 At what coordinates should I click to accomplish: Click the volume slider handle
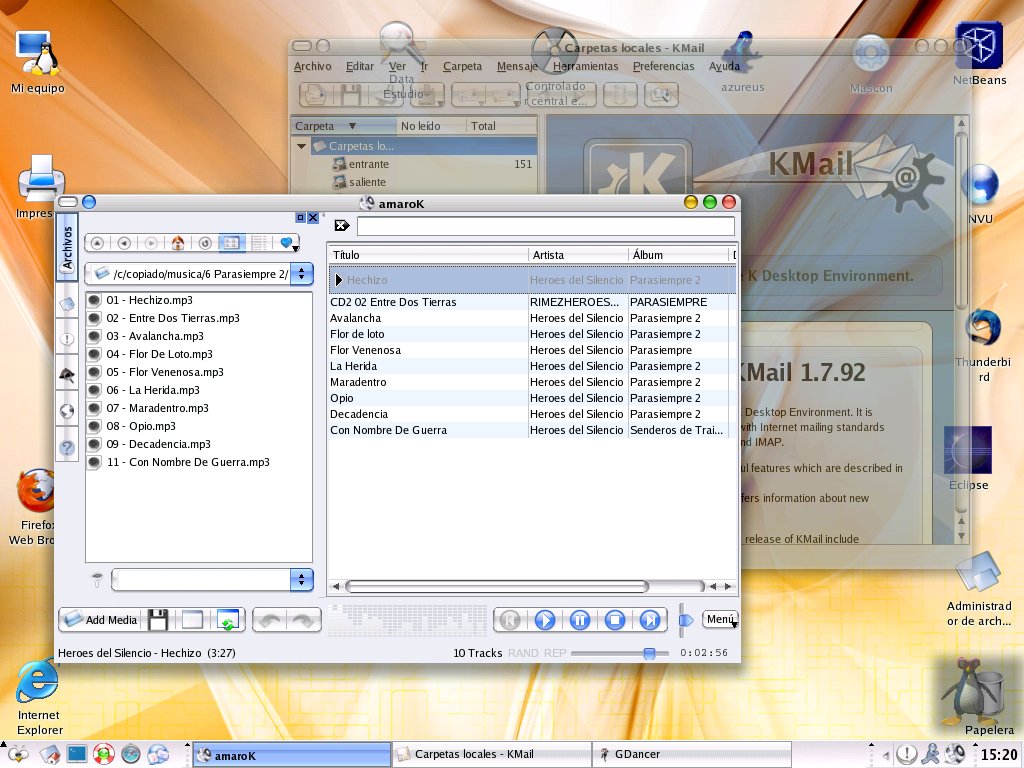point(686,620)
